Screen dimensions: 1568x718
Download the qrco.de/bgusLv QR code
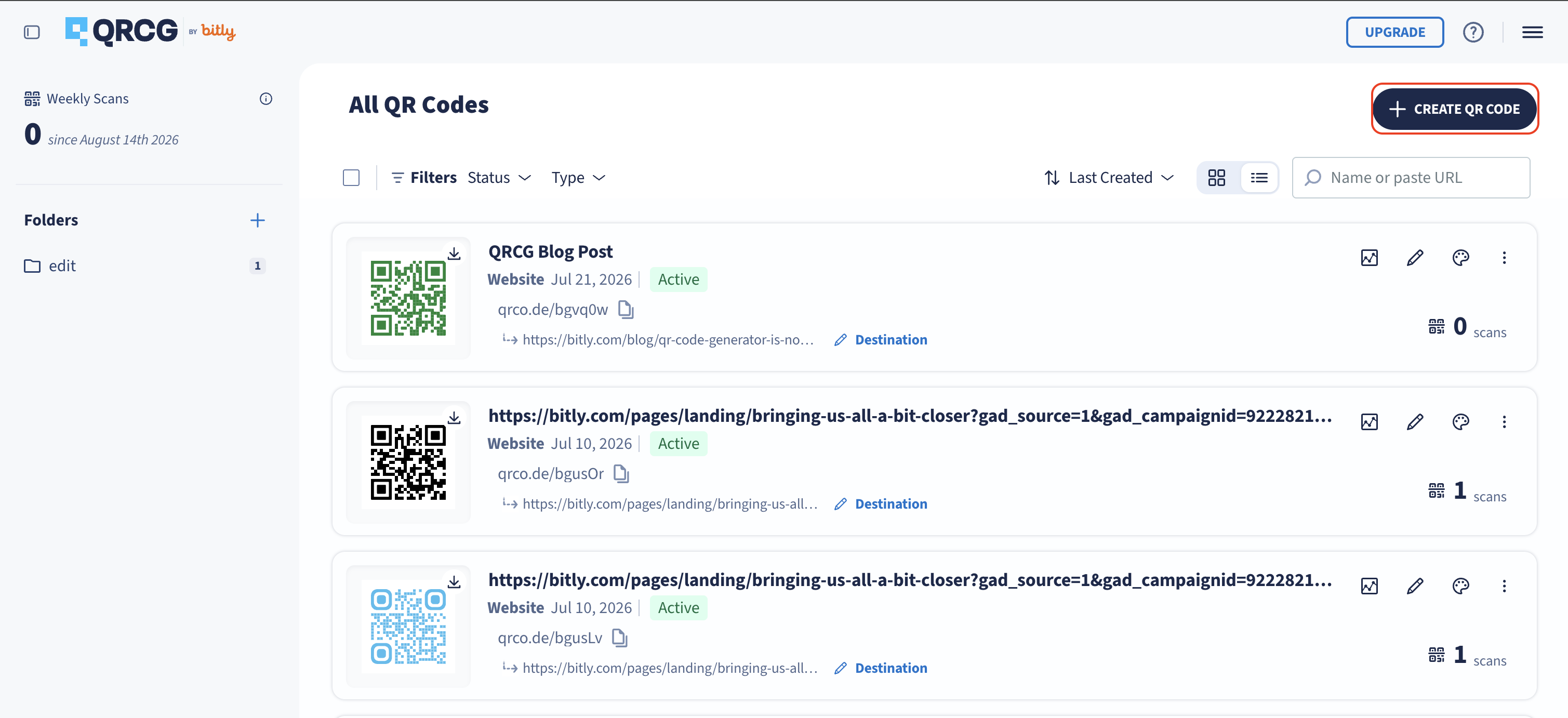coord(454,582)
